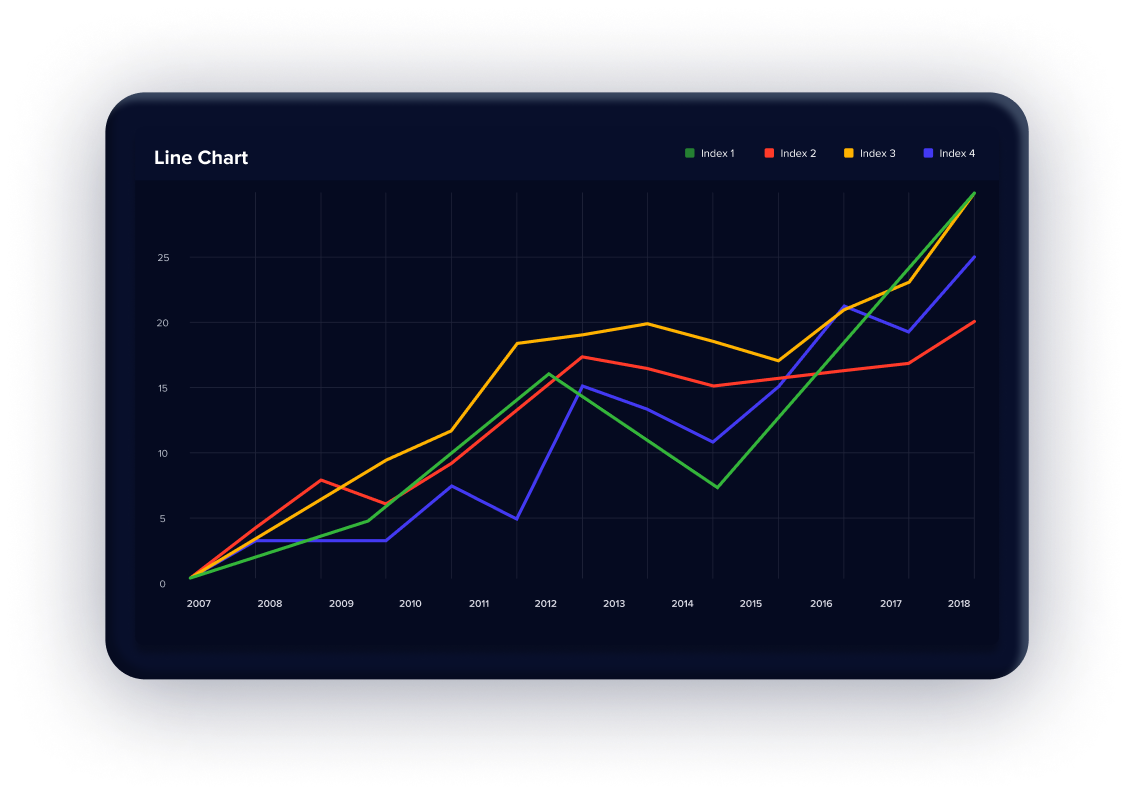Select the 2007 x-axis label
The height and width of the screenshot is (796, 1132).
point(198,604)
